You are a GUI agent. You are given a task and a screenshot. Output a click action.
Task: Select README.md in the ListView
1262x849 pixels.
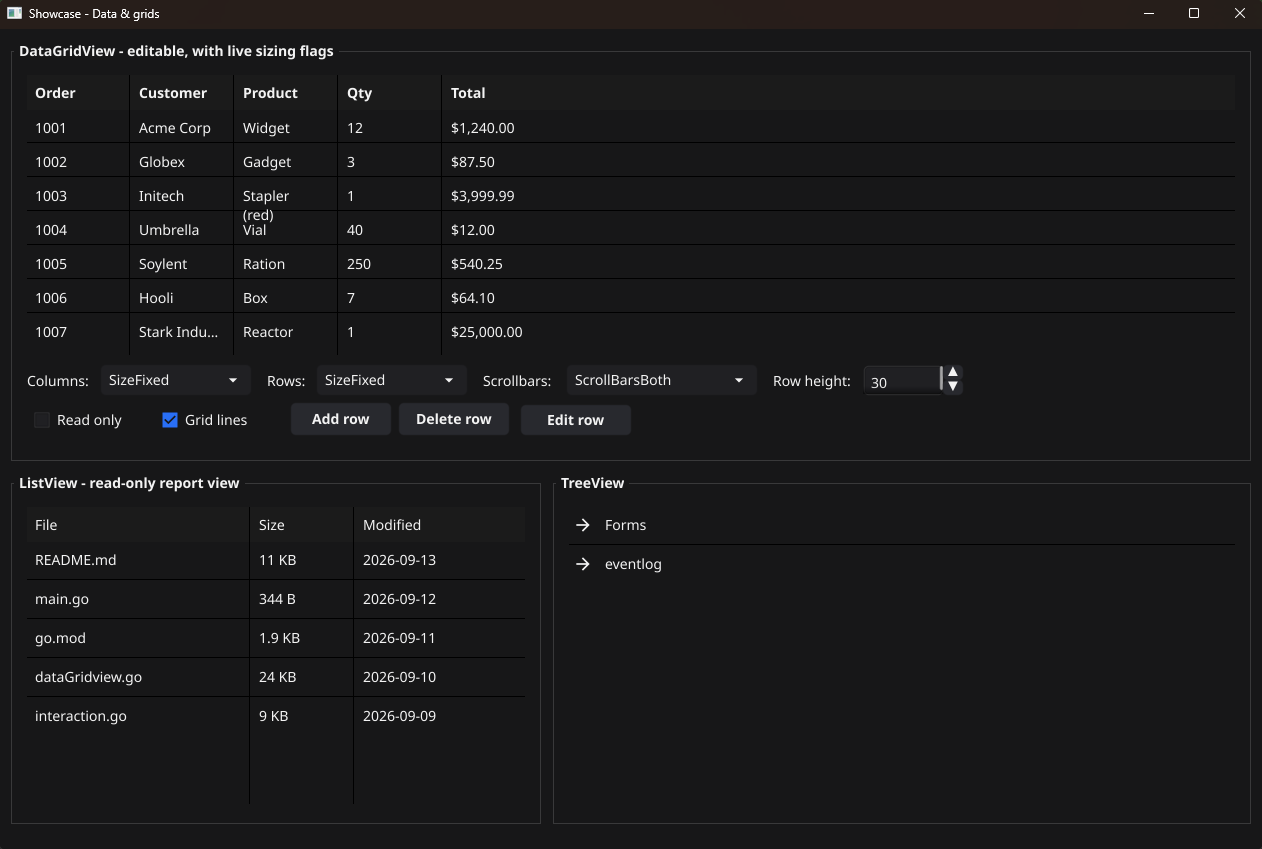click(x=138, y=560)
